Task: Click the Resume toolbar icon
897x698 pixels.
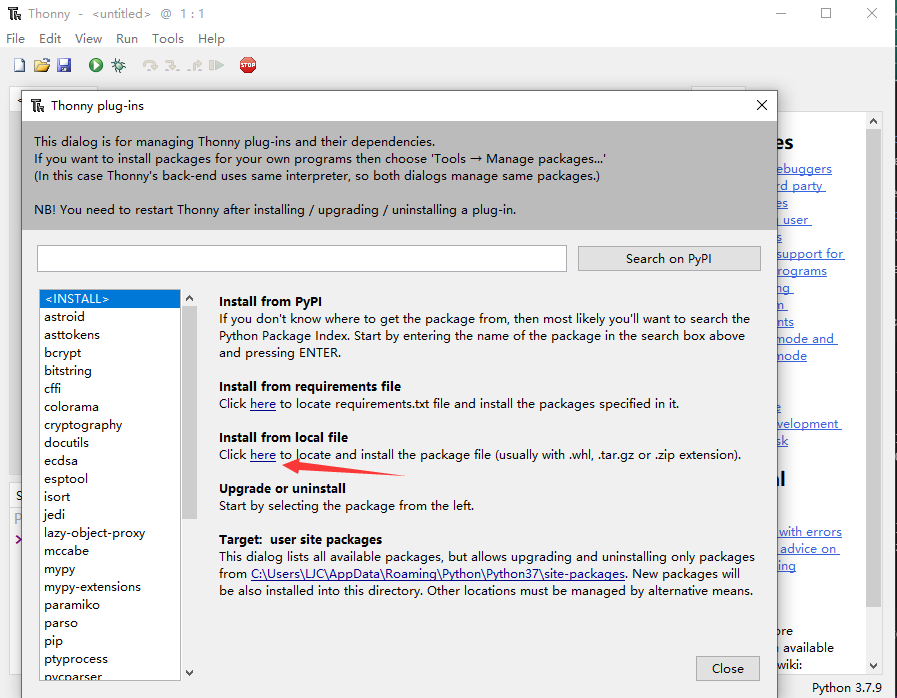Action: [x=216, y=65]
